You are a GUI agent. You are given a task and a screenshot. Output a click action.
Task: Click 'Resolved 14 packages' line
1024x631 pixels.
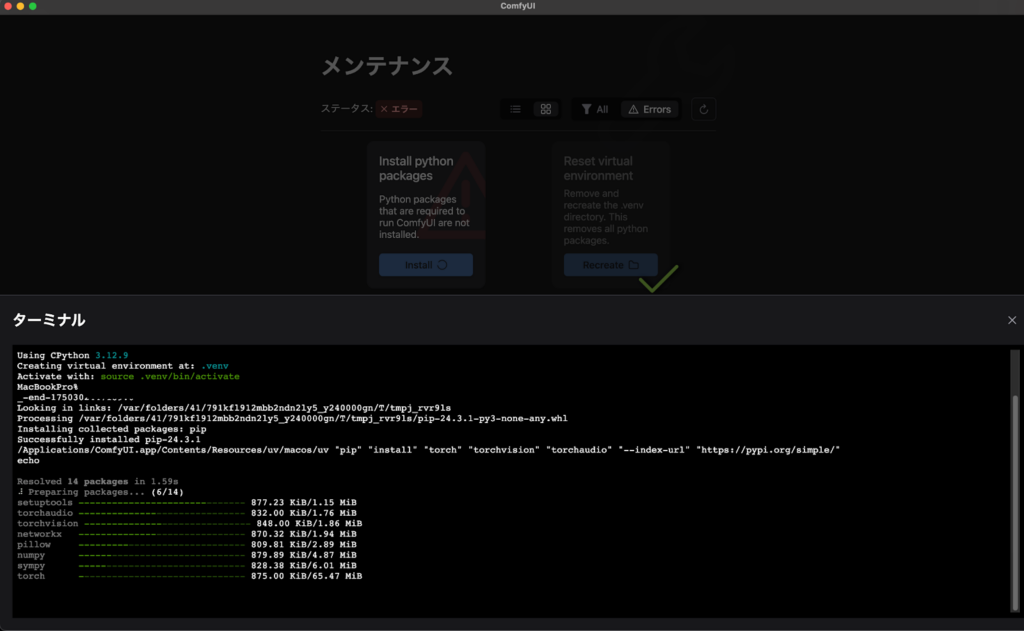97,481
